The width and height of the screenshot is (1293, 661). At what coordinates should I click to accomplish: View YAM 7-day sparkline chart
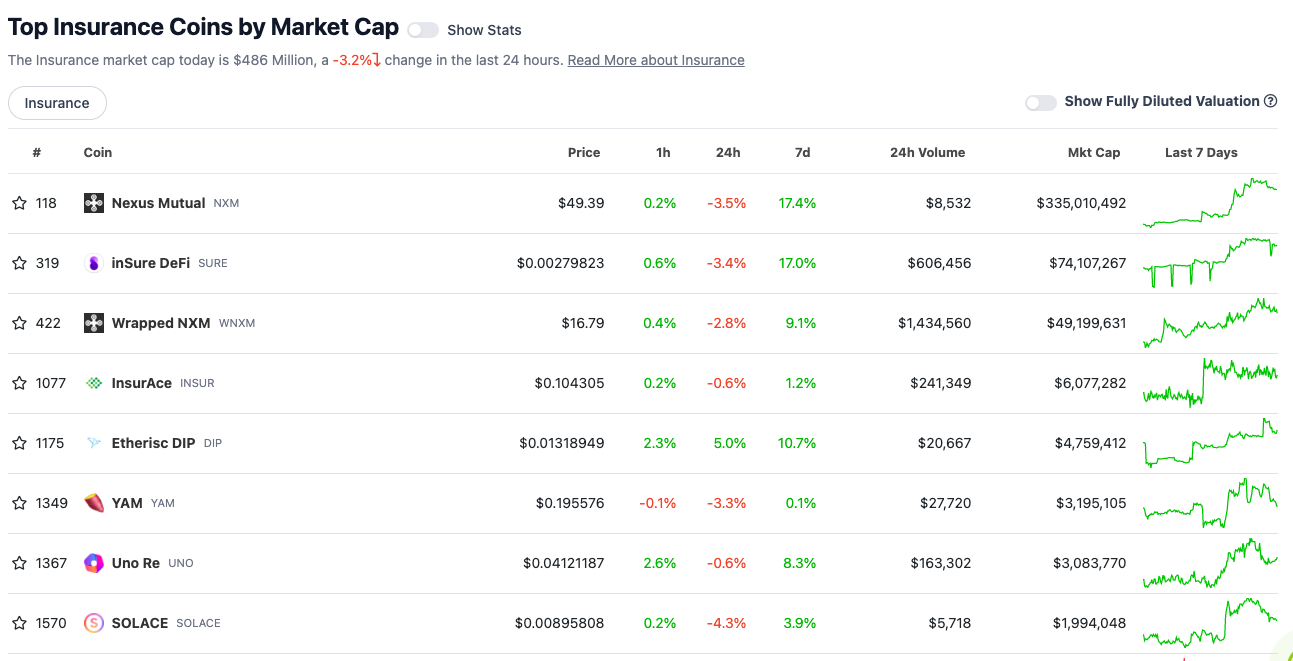tap(1210, 503)
